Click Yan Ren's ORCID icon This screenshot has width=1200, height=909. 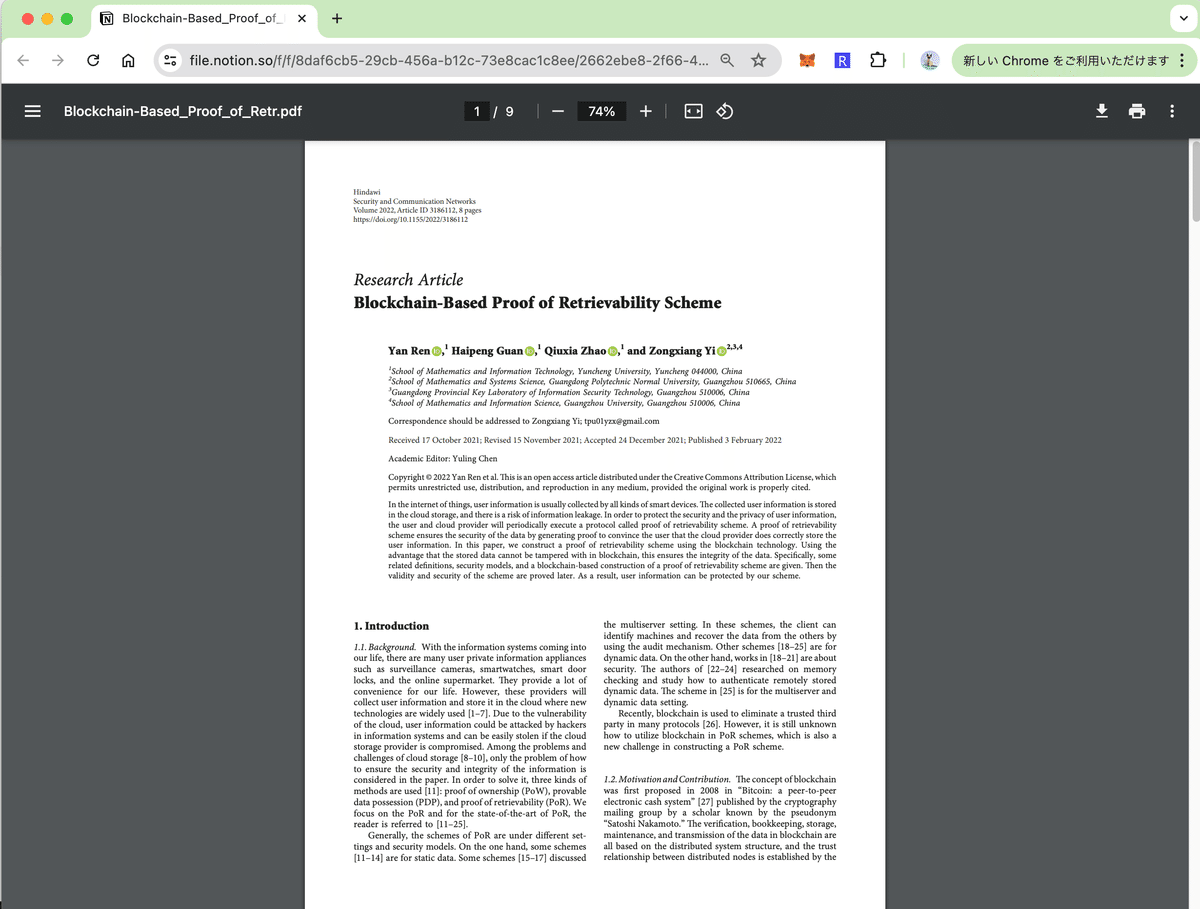[x=437, y=351]
